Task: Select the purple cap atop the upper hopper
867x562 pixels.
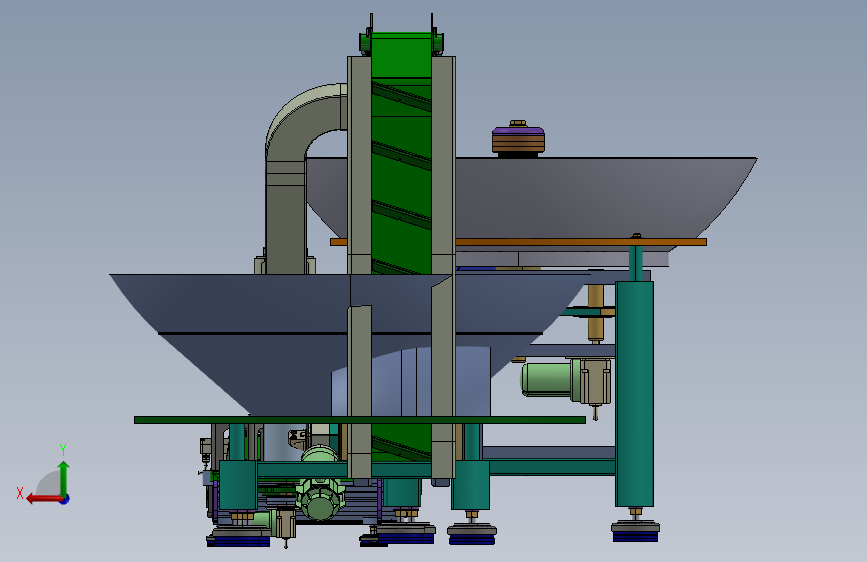Action: click(518, 131)
